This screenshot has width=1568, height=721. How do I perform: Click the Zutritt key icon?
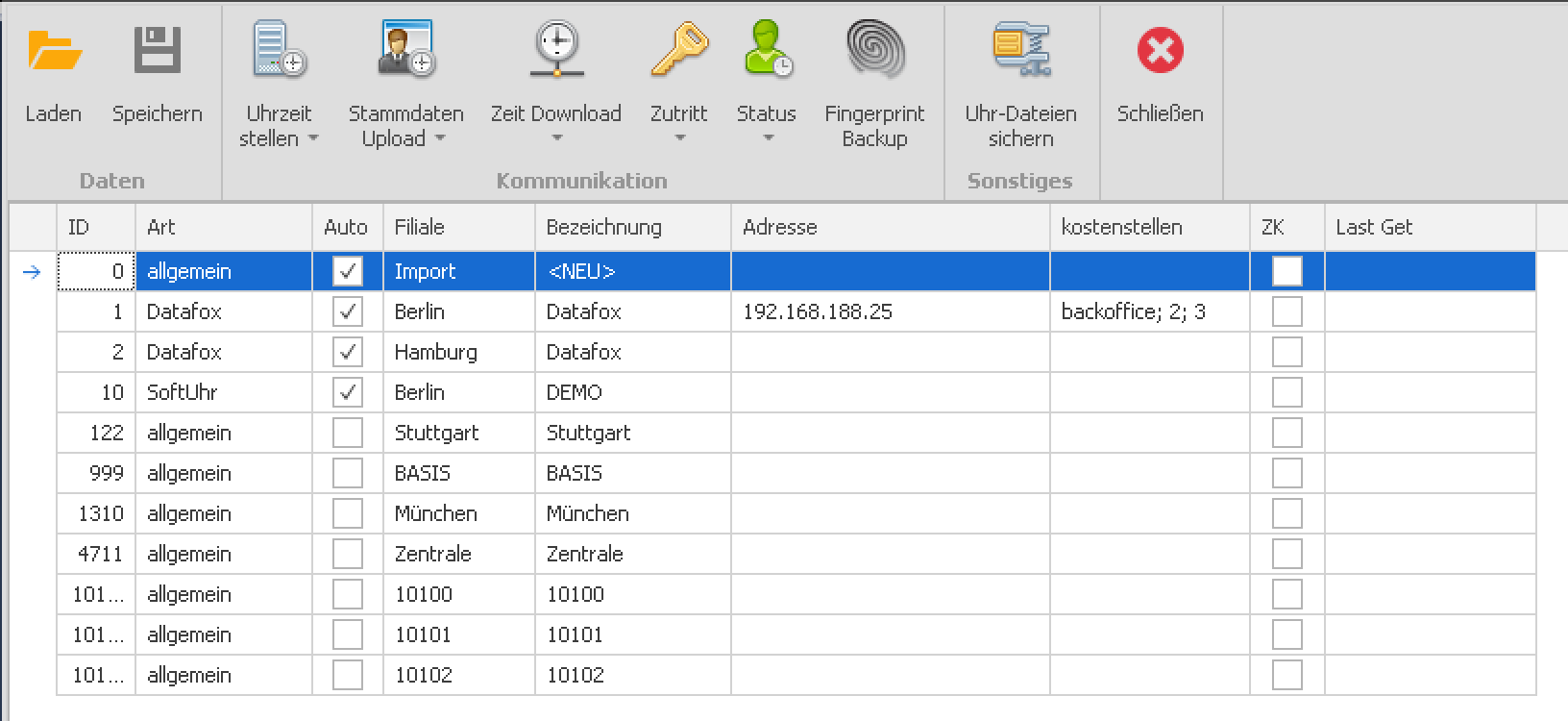(x=678, y=51)
